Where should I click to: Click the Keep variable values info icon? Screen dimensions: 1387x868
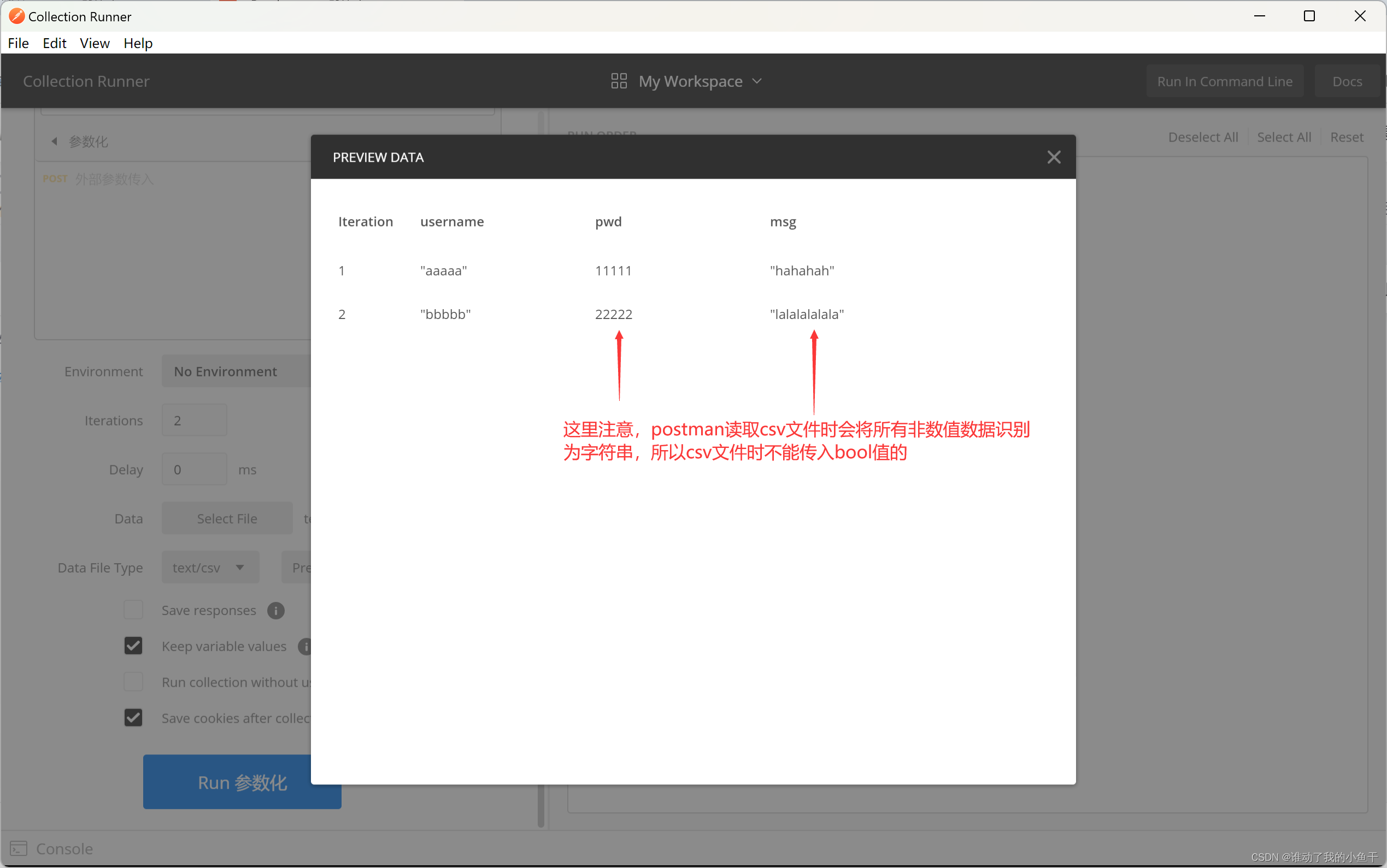305,646
